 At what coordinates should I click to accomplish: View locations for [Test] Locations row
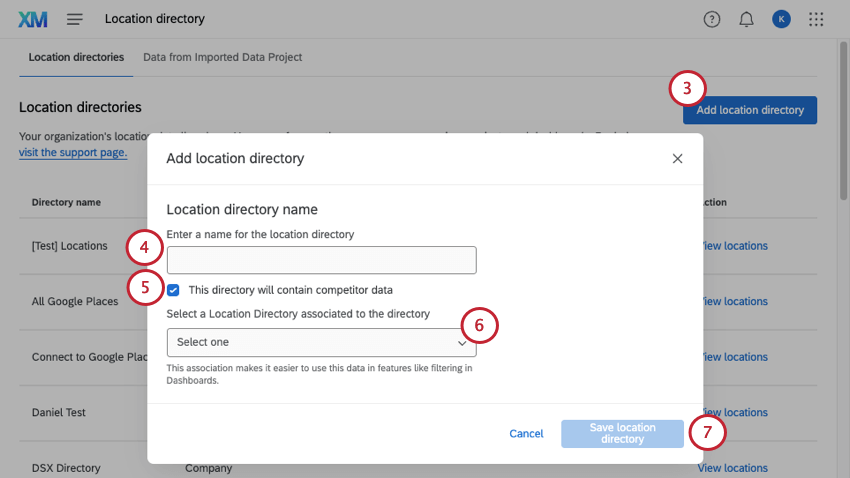coord(735,246)
